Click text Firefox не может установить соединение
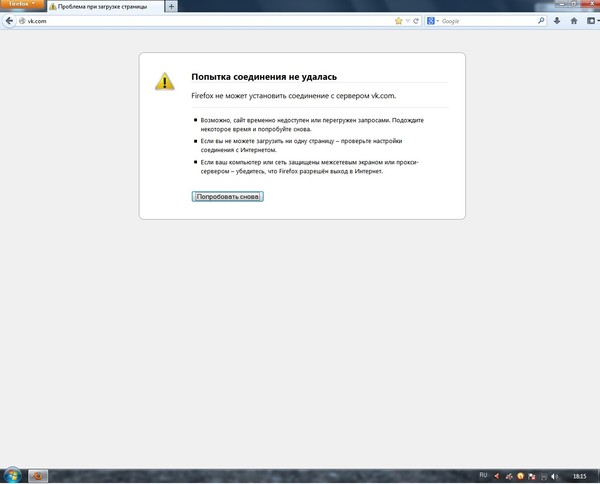600x484 pixels. pos(293,96)
